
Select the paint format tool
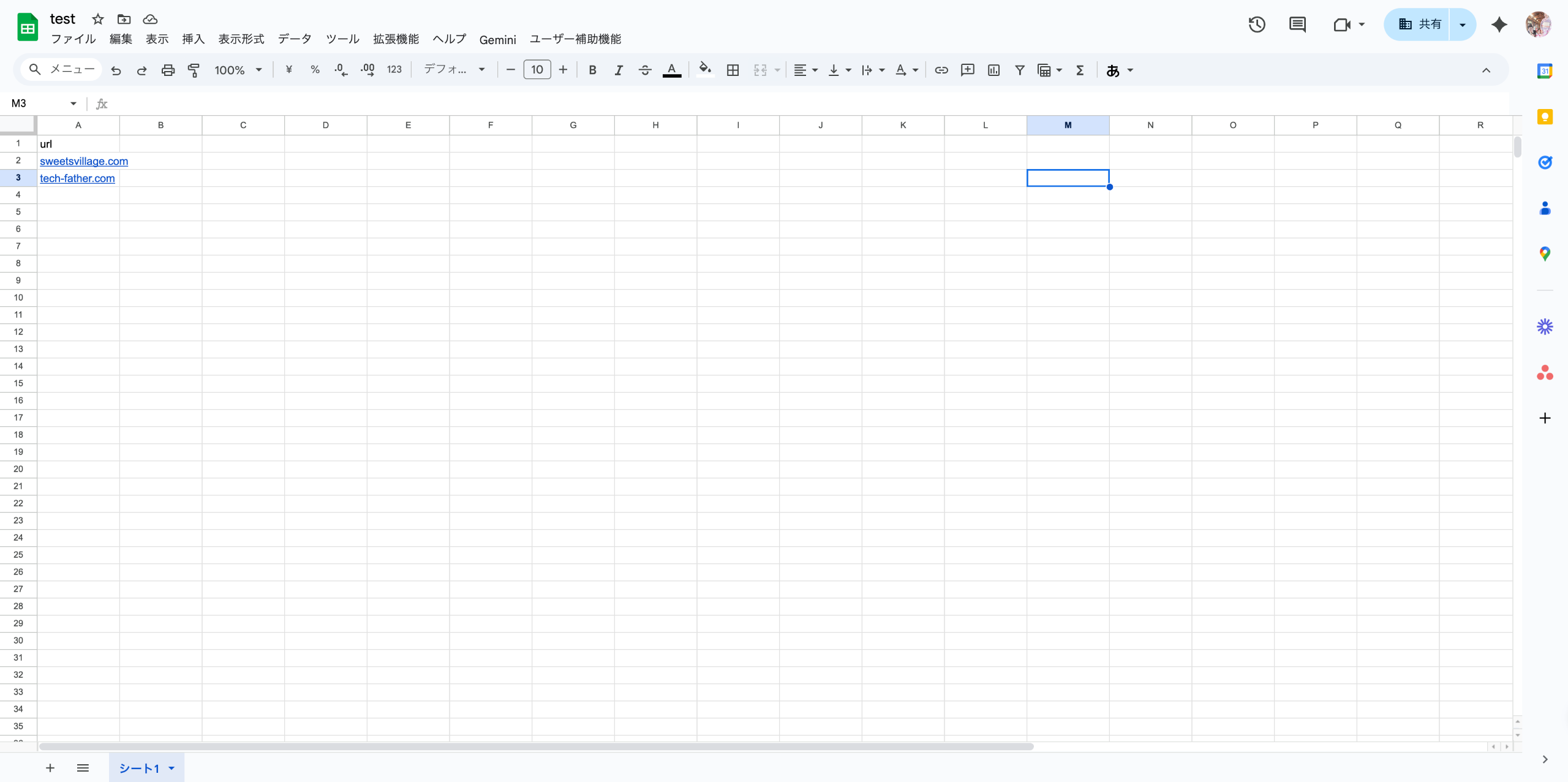194,70
